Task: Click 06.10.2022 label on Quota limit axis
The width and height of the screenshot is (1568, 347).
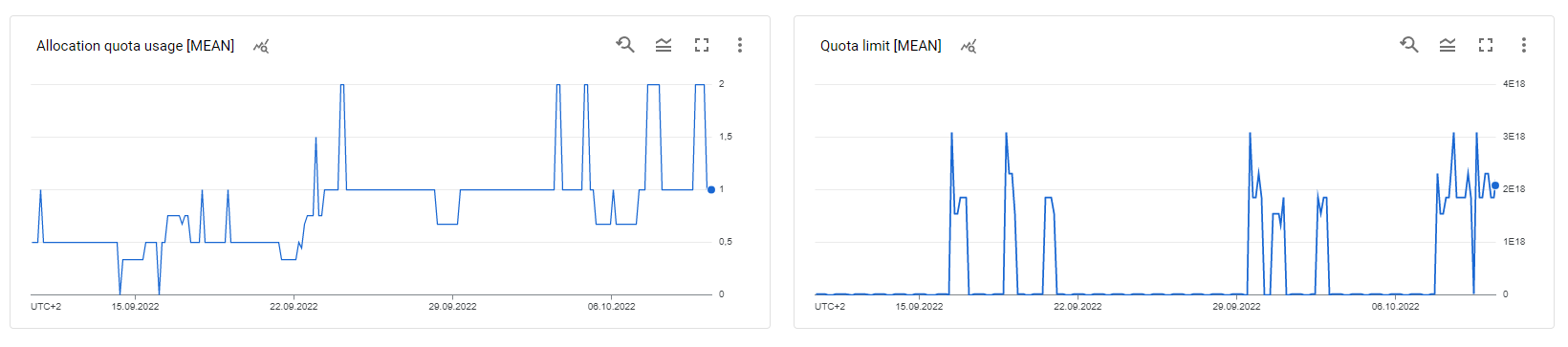Action: pyautogui.click(x=1395, y=307)
